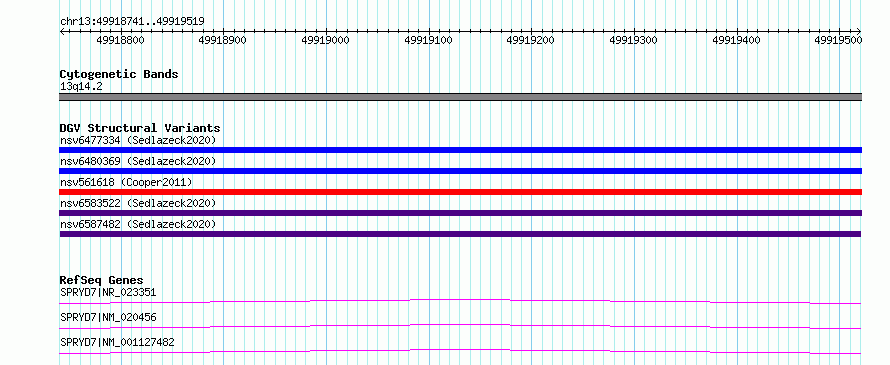Open the DGV Structural Variants track title
The width and height of the screenshot is (890, 365).
coord(140,128)
